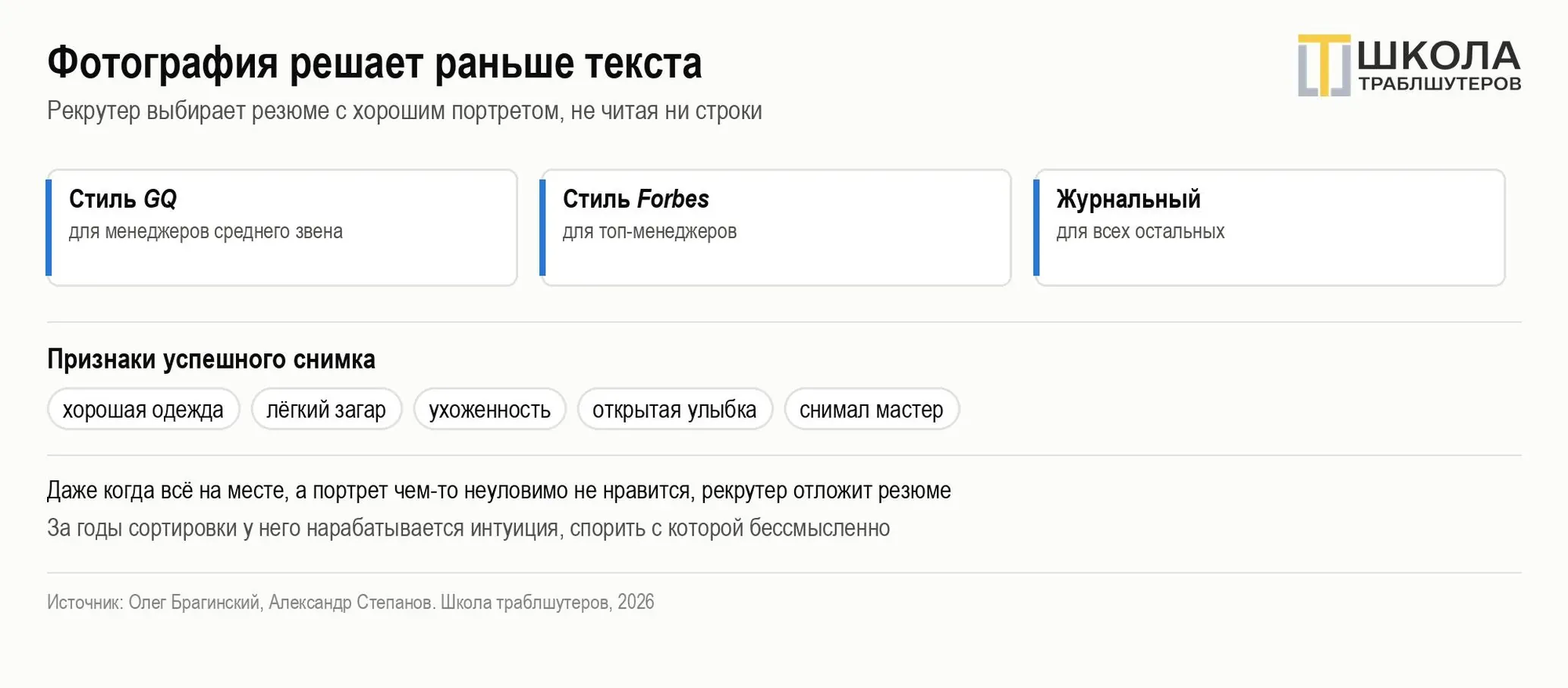
Task: Click the text для менеджеров среднего звена
Action: click(206, 231)
